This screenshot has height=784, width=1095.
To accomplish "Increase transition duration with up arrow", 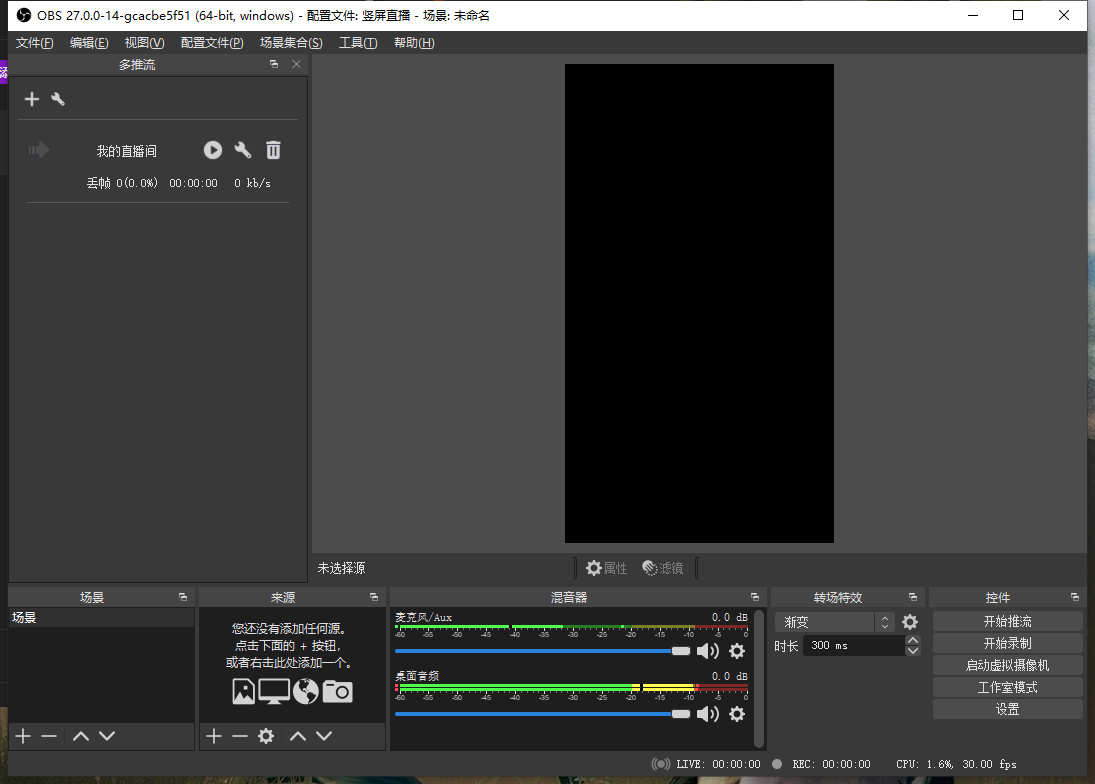I will click(912, 640).
